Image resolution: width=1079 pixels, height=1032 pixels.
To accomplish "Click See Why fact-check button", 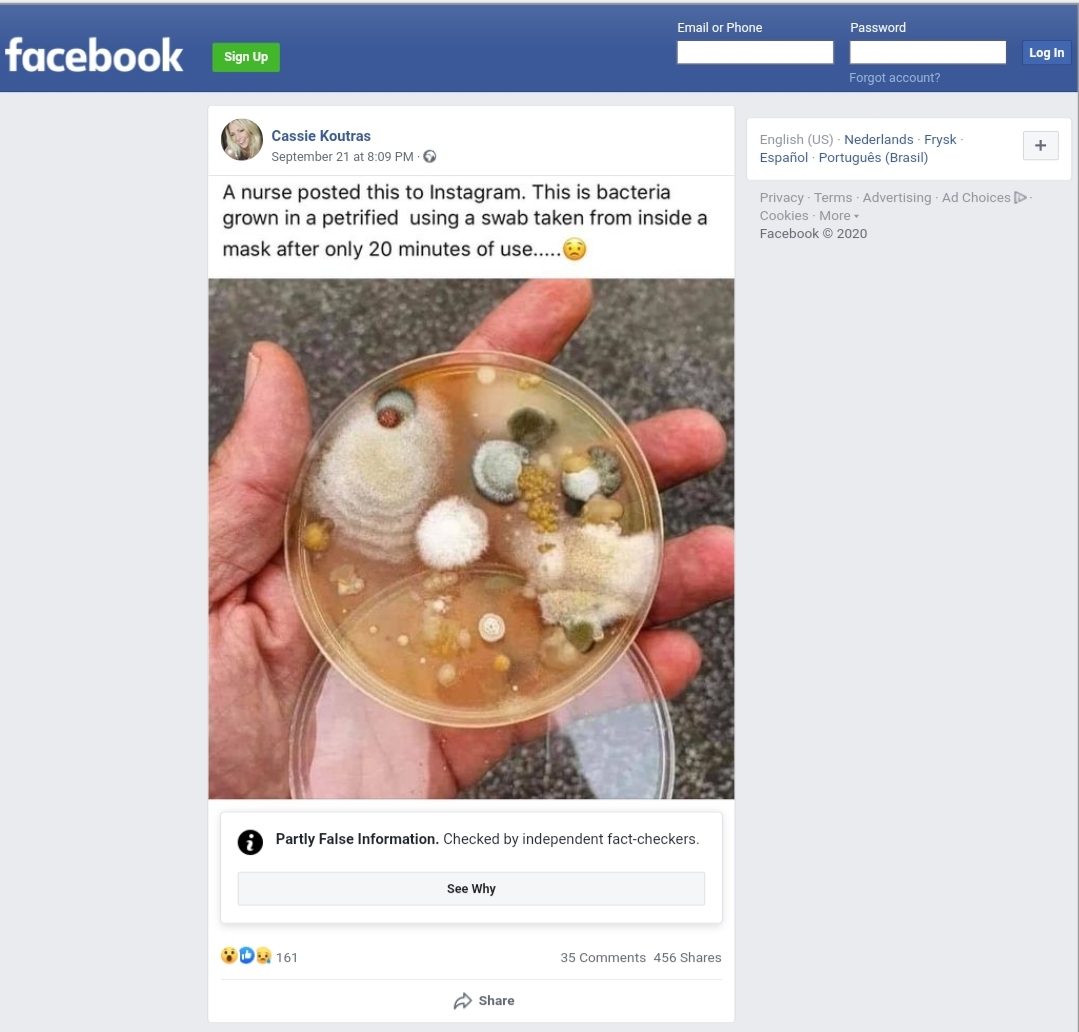I will coord(471,889).
